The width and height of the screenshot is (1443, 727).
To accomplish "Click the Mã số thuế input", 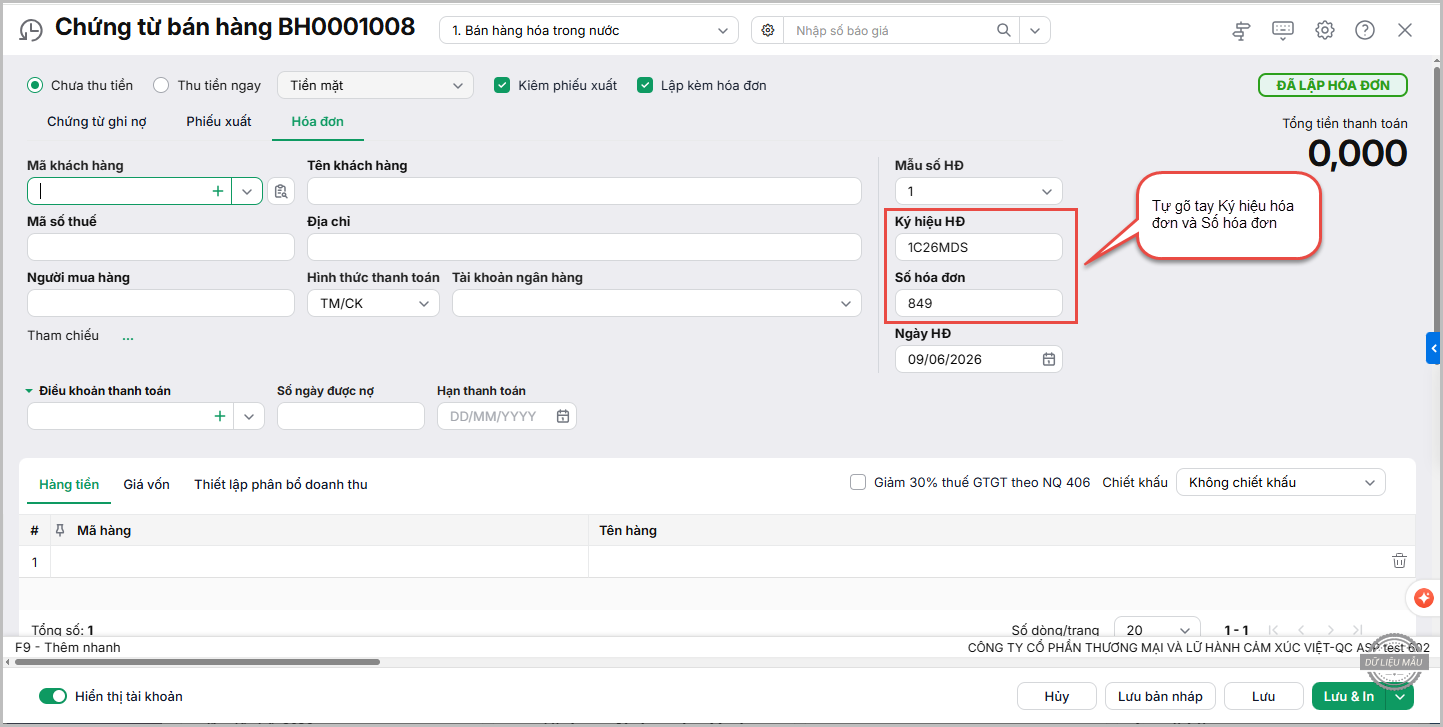I will coord(161,247).
